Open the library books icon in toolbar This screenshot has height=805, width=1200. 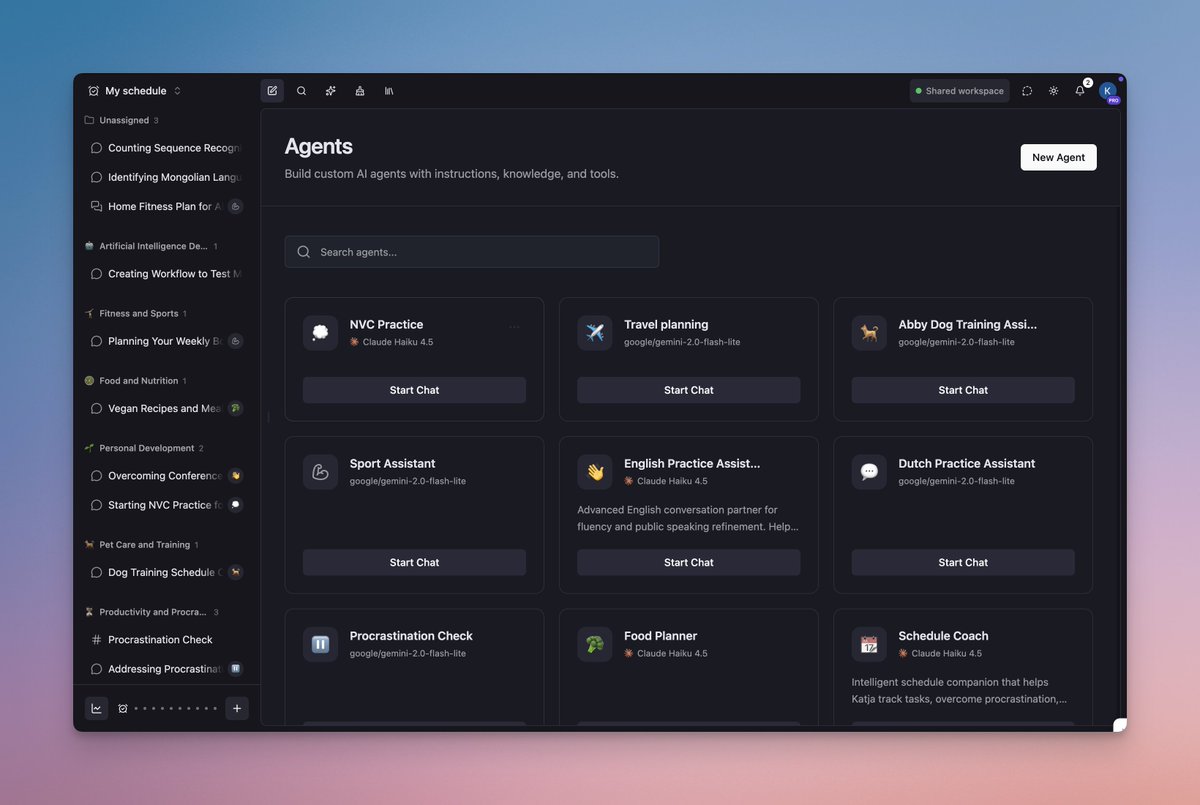coord(389,91)
